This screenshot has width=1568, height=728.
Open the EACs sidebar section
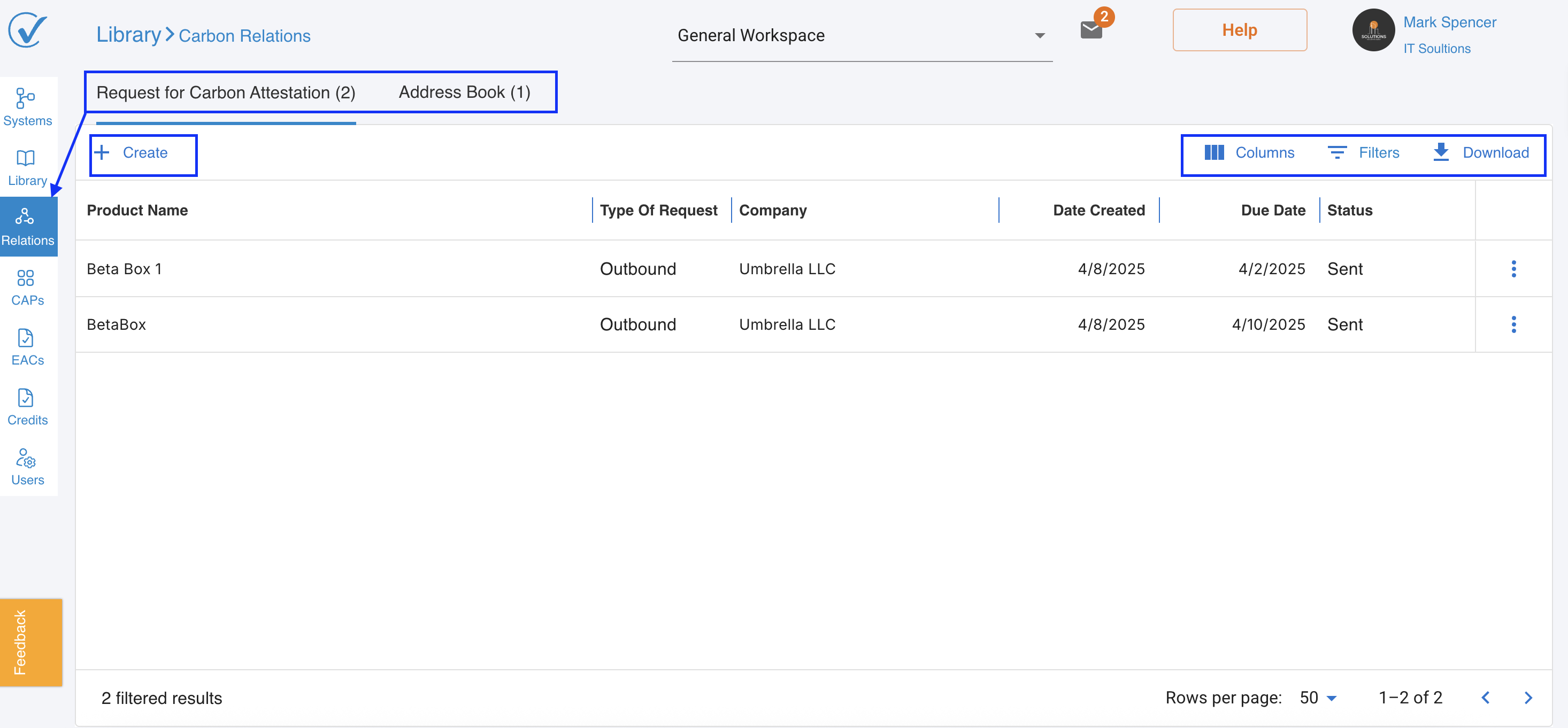tap(27, 347)
